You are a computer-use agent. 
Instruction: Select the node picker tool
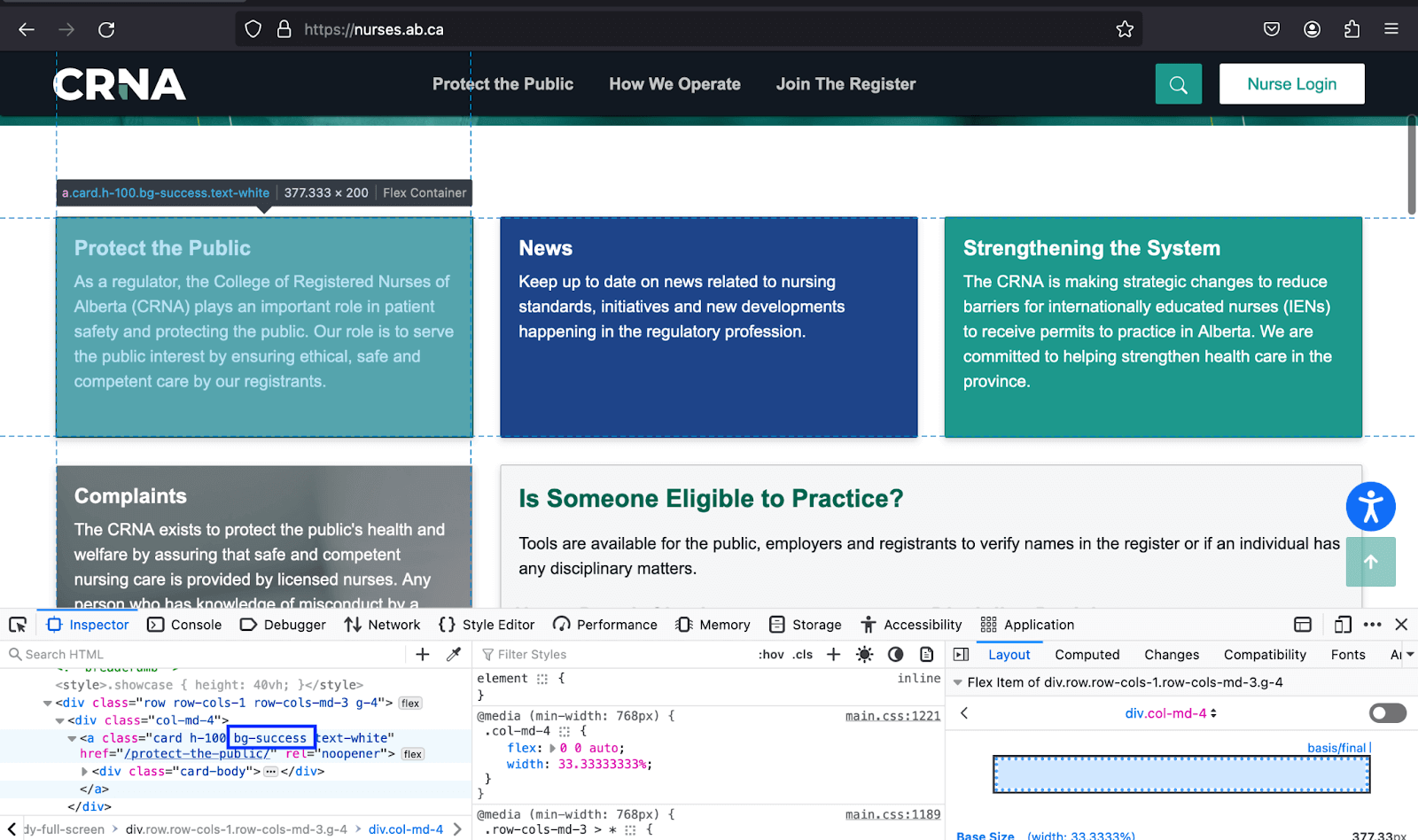click(x=18, y=624)
